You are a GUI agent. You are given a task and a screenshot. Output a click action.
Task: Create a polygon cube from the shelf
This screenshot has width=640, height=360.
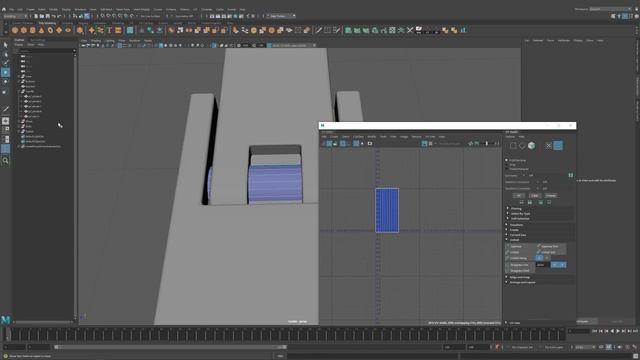pos(24,30)
